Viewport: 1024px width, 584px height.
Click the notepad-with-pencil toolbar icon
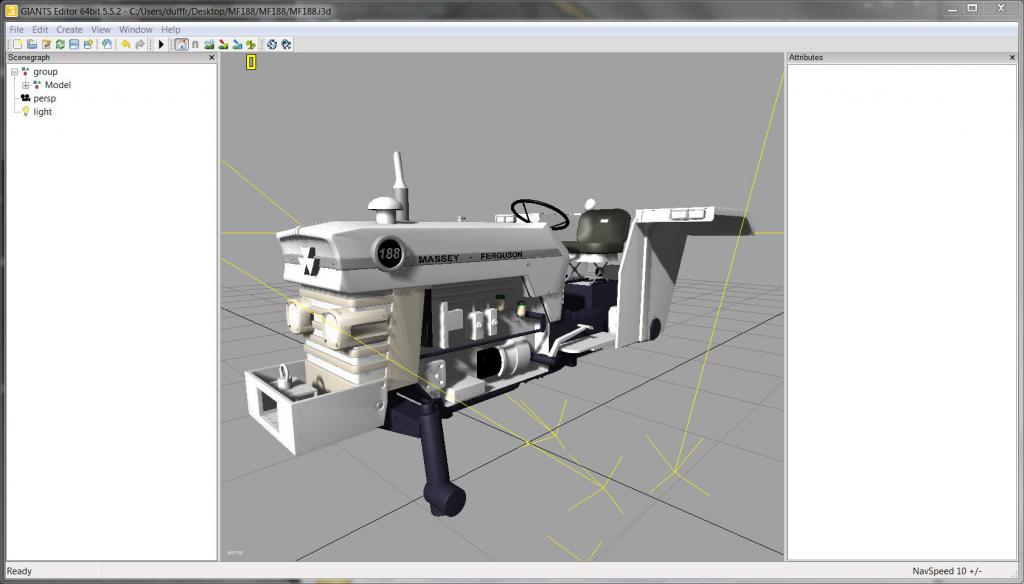(x=46, y=44)
